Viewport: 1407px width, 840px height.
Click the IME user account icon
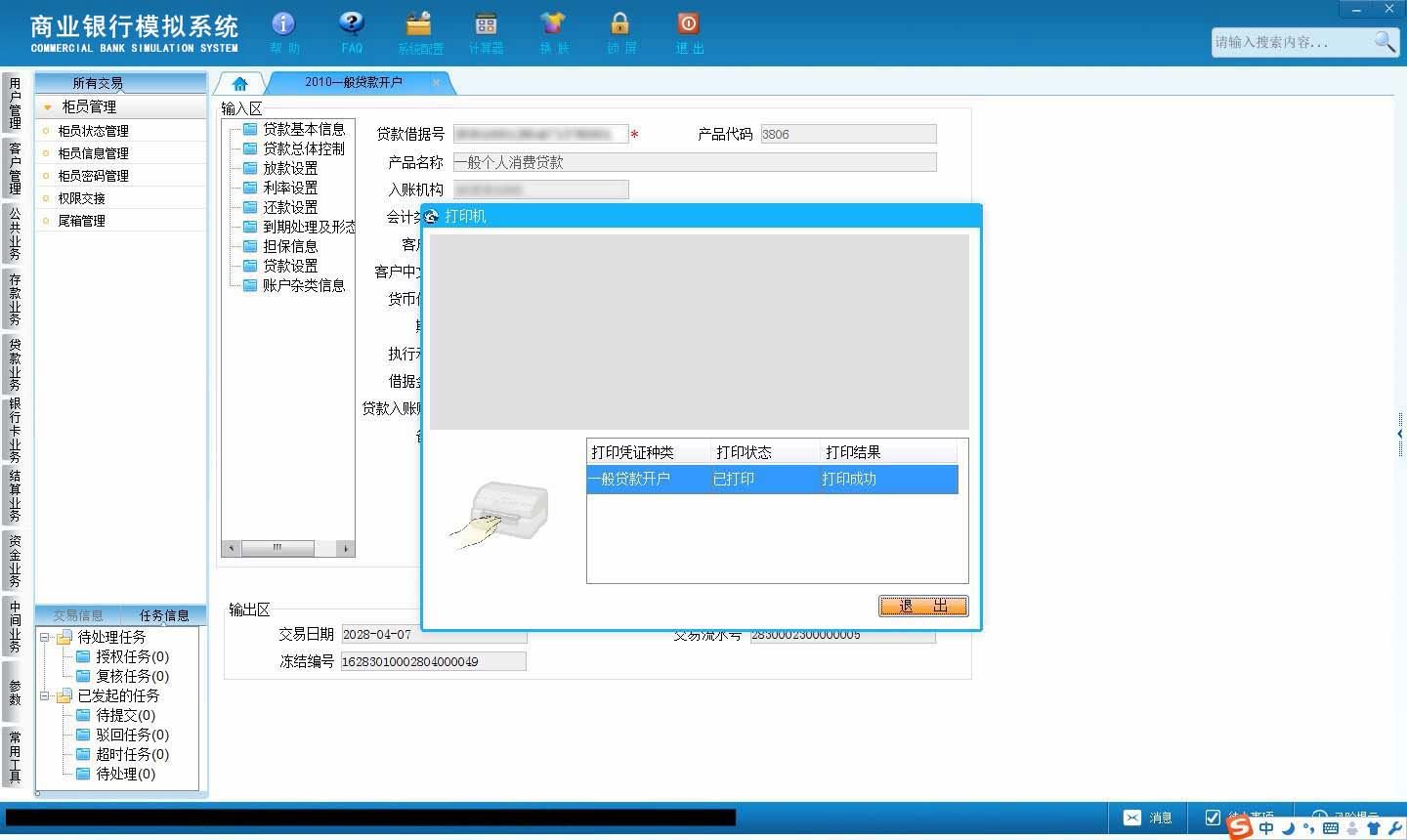tap(1352, 828)
